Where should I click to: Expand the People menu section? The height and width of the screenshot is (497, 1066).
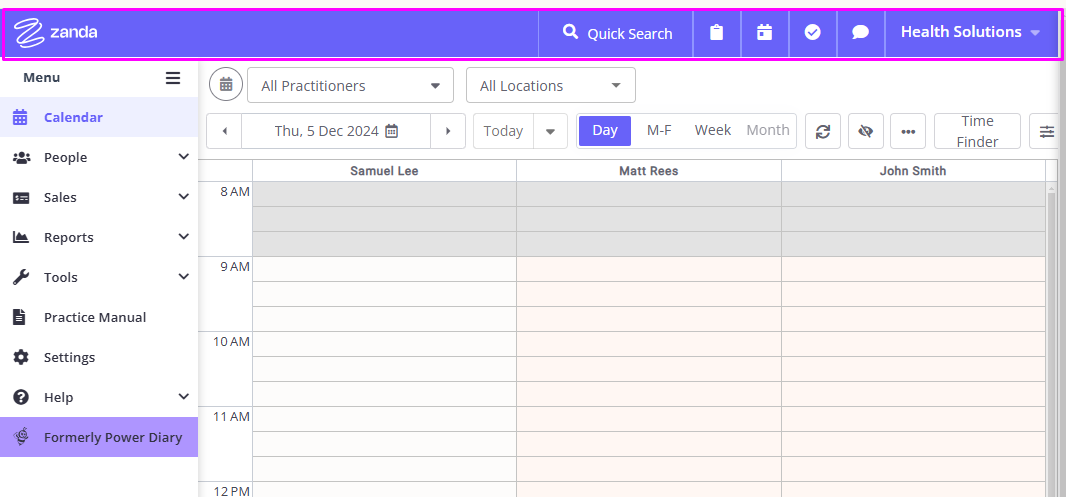click(99, 158)
